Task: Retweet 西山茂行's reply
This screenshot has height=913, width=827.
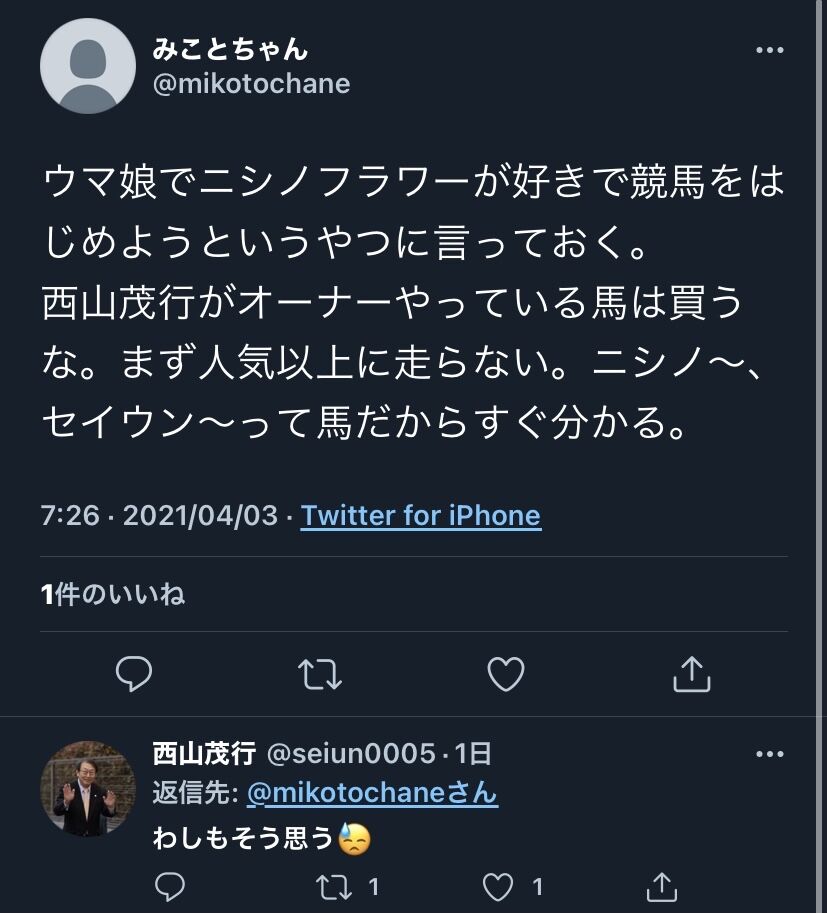Action: (333, 886)
